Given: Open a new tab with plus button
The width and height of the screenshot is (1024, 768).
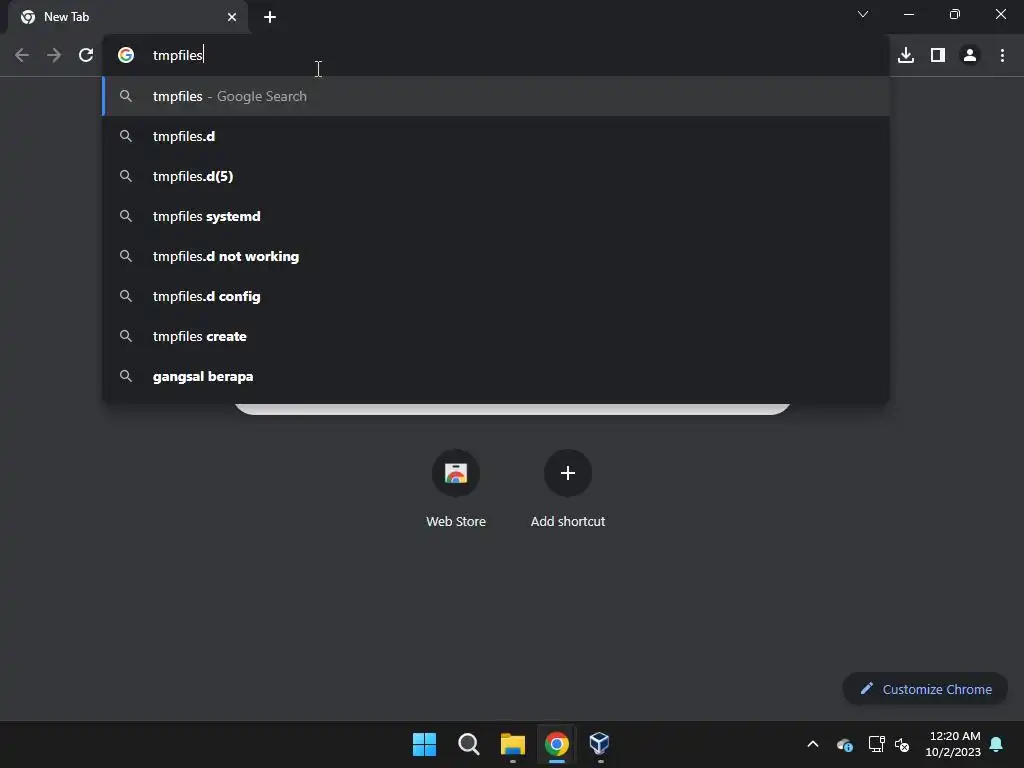Looking at the screenshot, I should coord(270,17).
